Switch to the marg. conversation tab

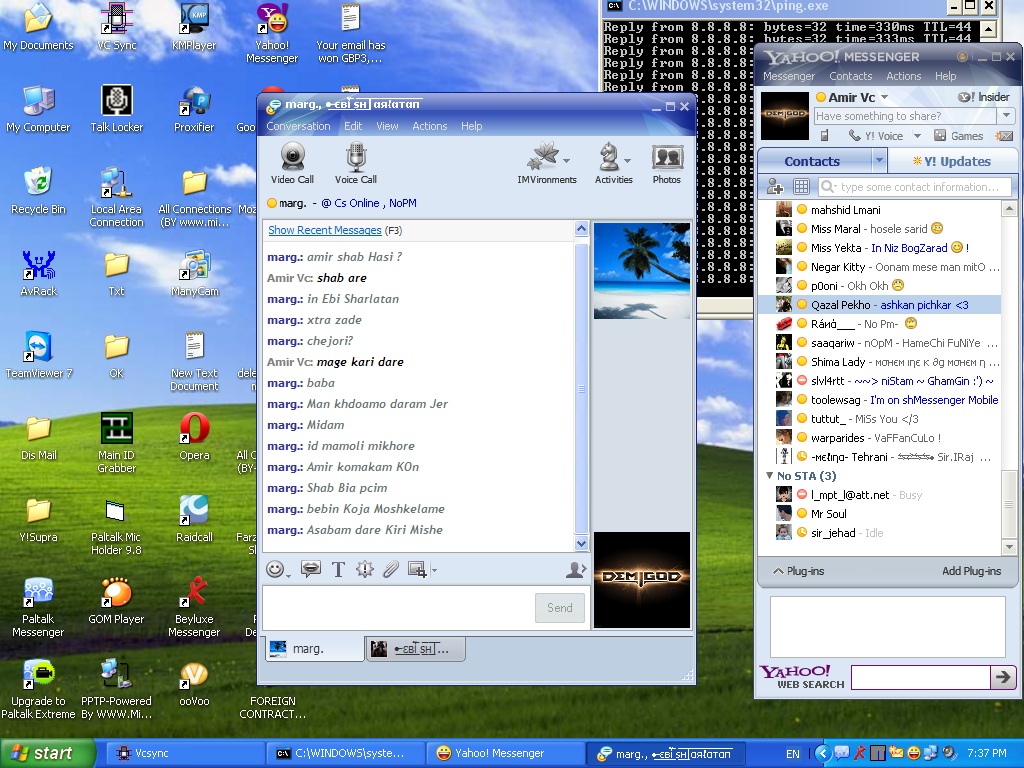pyautogui.click(x=314, y=648)
